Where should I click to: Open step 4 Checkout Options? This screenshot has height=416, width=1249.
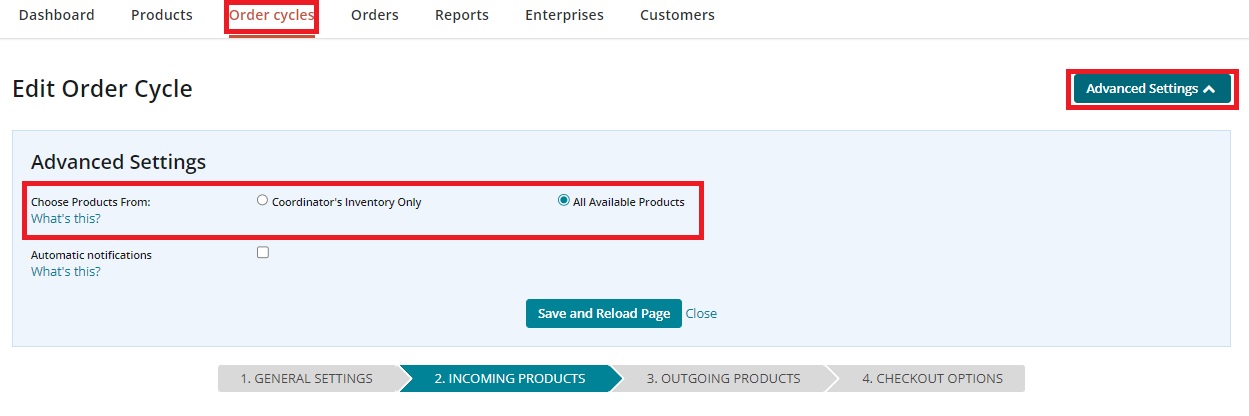point(932,379)
